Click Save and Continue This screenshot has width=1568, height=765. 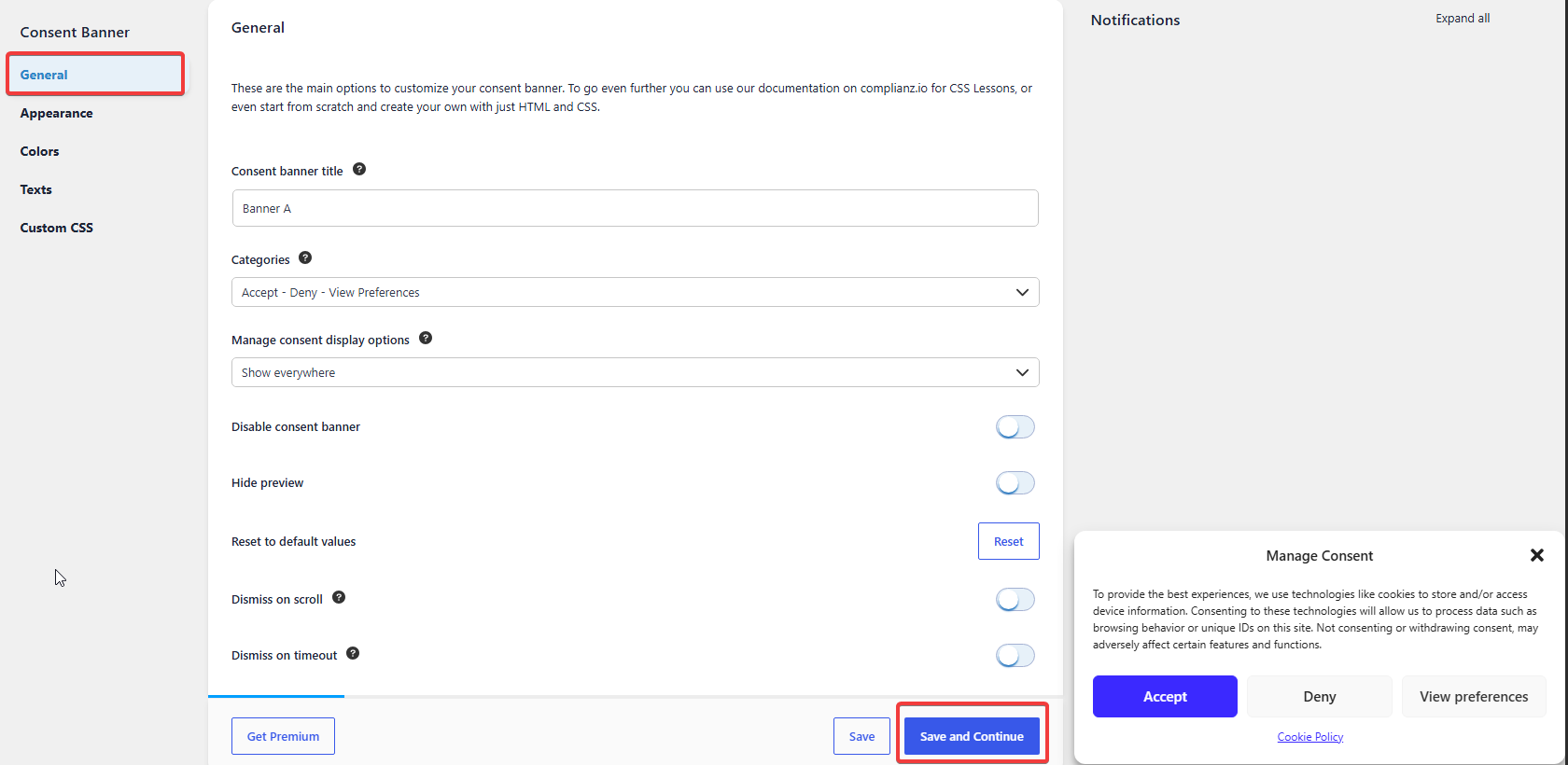tap(972, 736)
